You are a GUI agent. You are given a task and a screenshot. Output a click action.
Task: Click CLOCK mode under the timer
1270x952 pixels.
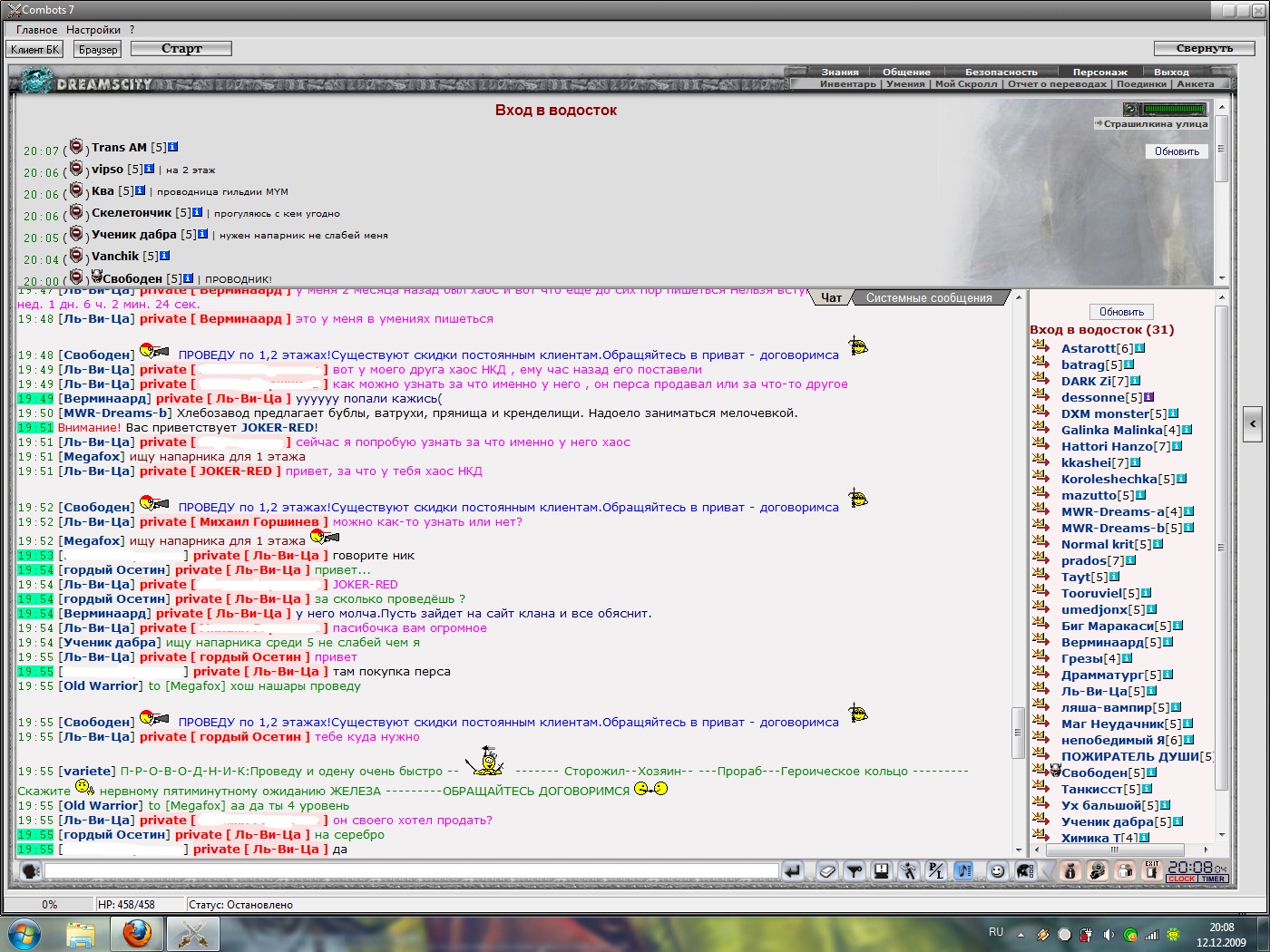click(1182, 879)
